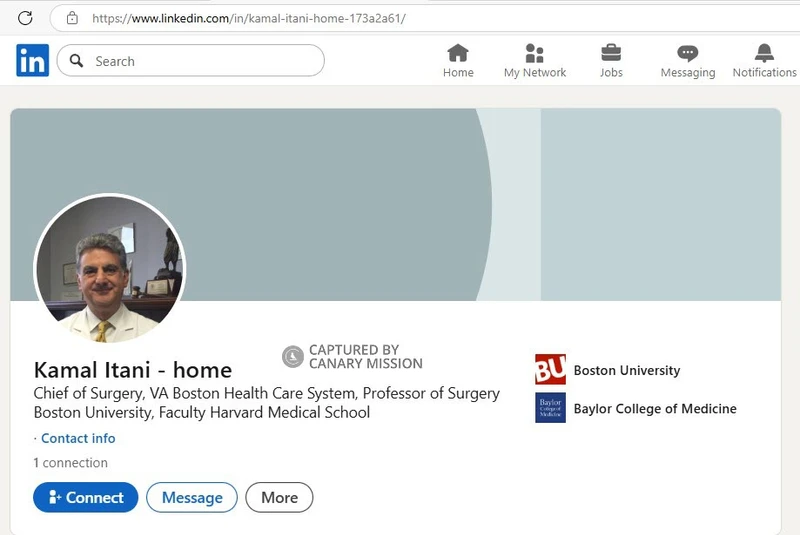The height and width of the screenshot is (535, 800).
Task: Reload page with browser refresh icon
Action: point(26,18)
